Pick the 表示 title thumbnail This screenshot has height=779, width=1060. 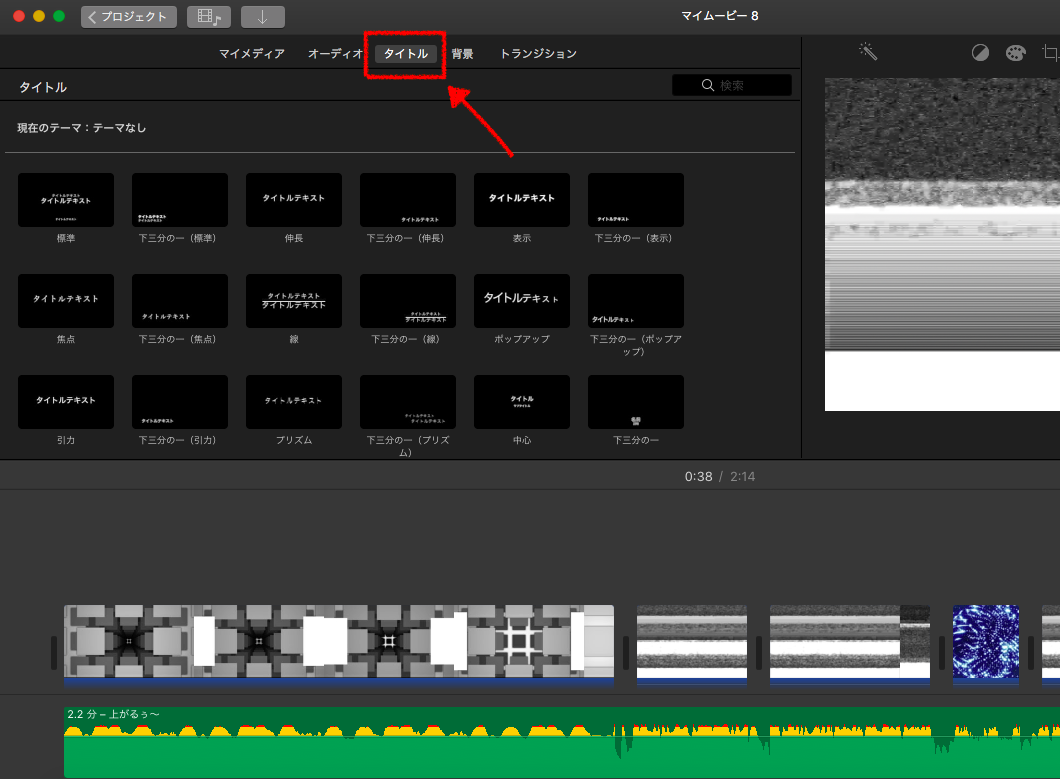pyautogui.click(x=522, y=200)
